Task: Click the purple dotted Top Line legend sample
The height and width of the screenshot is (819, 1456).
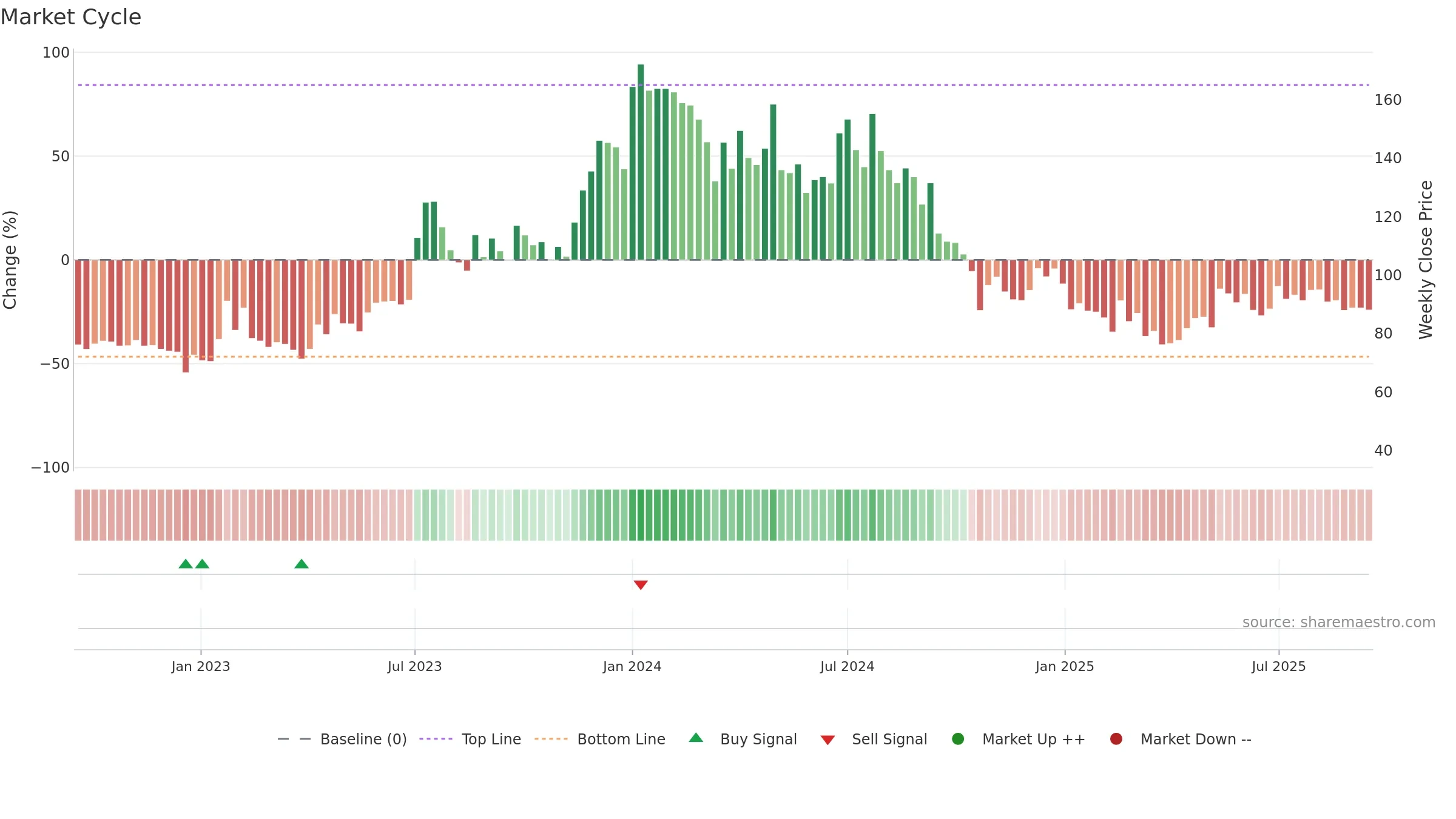Action: pos(436,739)
